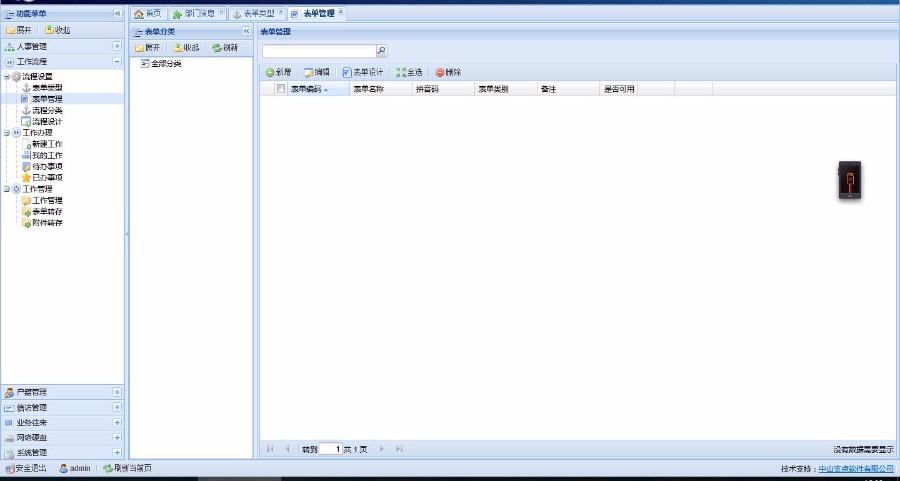Collapse the 功能菜单 side panel
The image size is (900, 481).
point(118,13)
